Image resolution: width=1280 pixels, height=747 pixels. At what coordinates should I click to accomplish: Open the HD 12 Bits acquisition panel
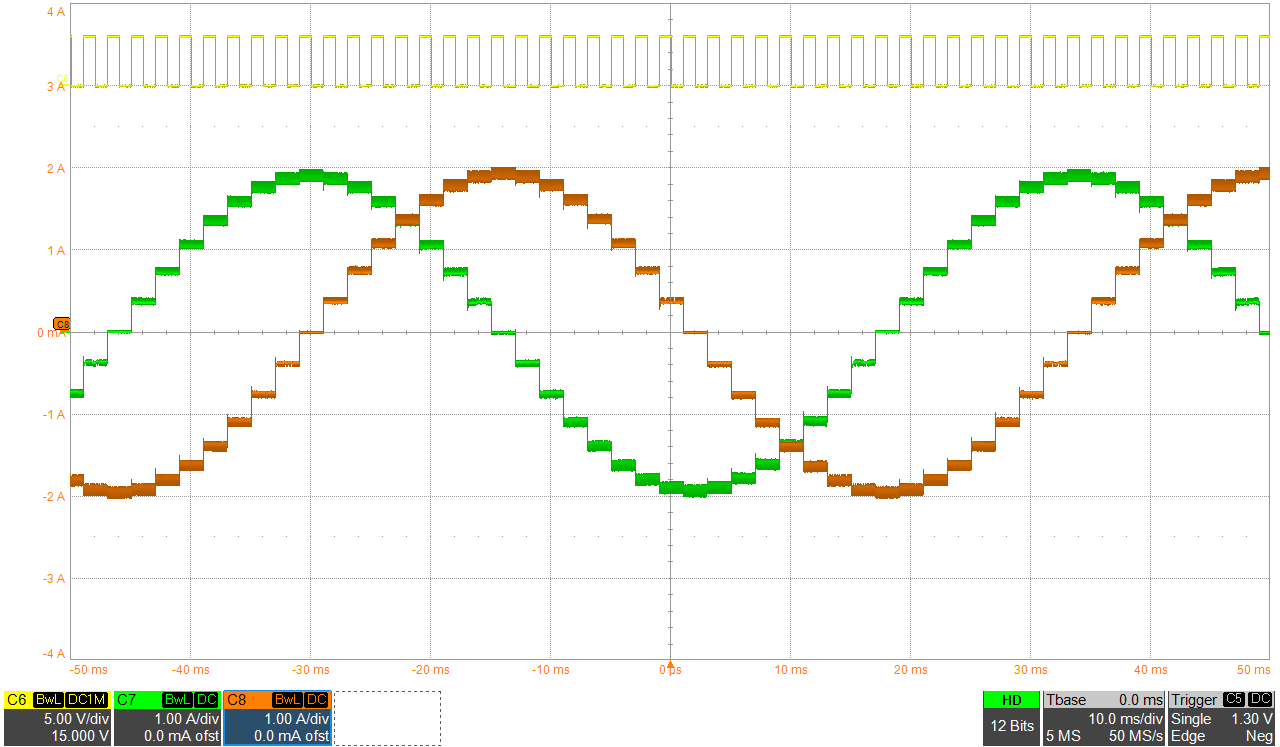click(1012, 710)
